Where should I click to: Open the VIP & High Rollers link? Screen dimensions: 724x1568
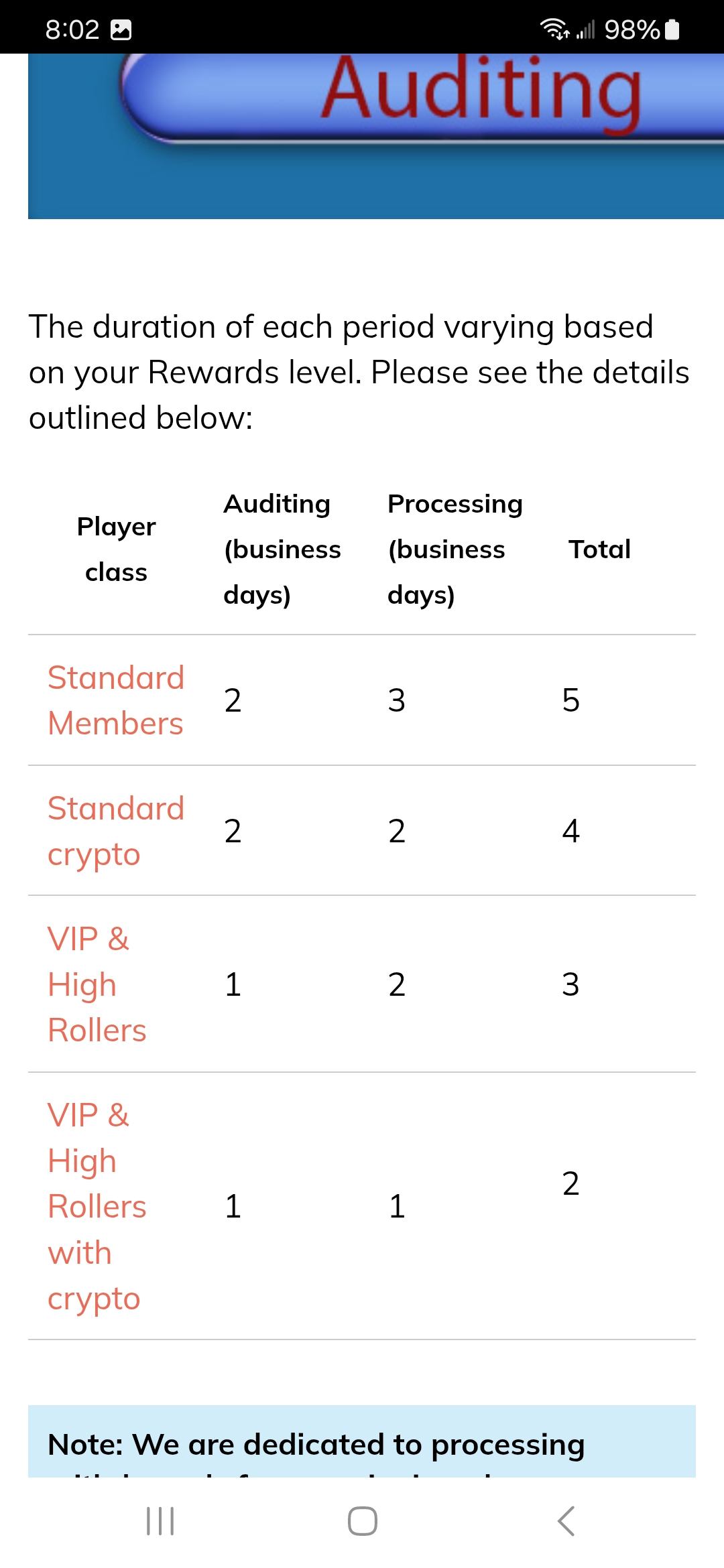coord(97,984)
